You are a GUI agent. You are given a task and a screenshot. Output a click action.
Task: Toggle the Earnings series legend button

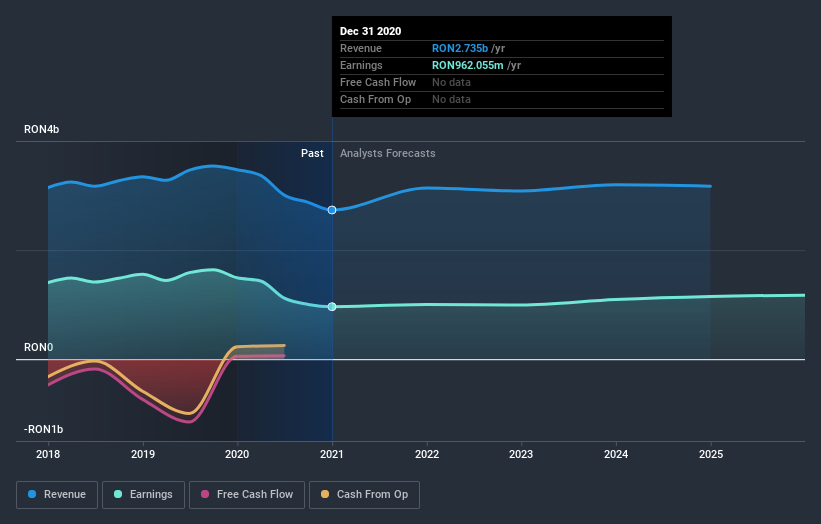pyautogui.click(x=143, y=495)
